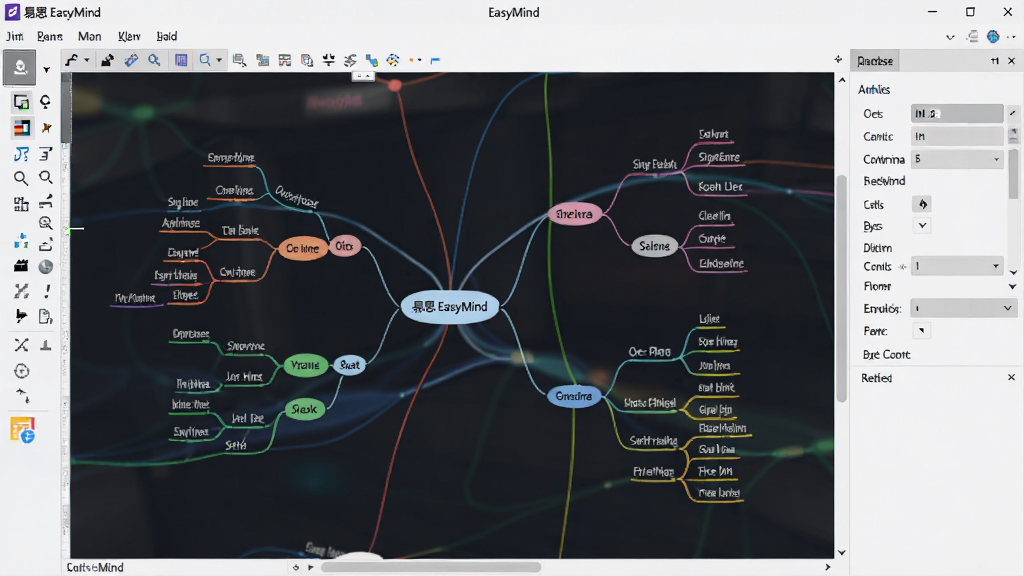Click the red and blue striped panel icon
The image size is (1024, 576).
[21, 128]
